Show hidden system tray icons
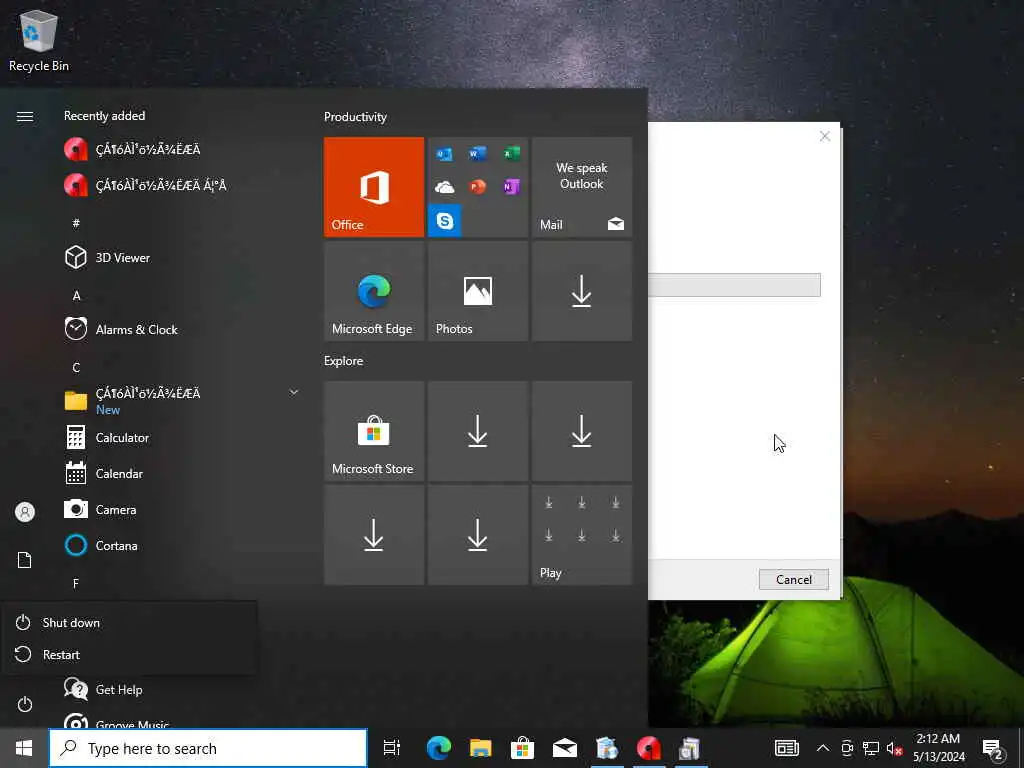 click(x=823, y=748)
